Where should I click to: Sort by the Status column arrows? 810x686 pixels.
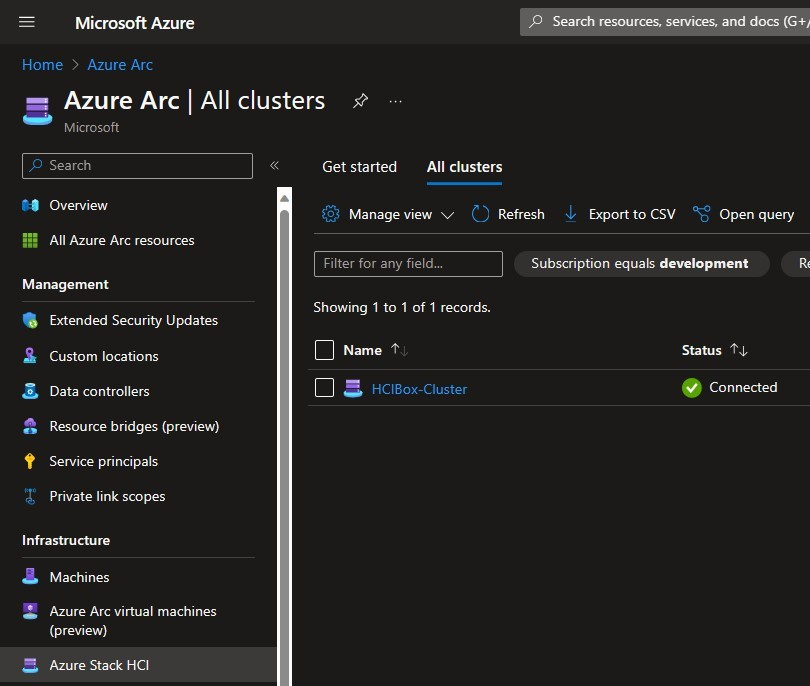[739, 350]
